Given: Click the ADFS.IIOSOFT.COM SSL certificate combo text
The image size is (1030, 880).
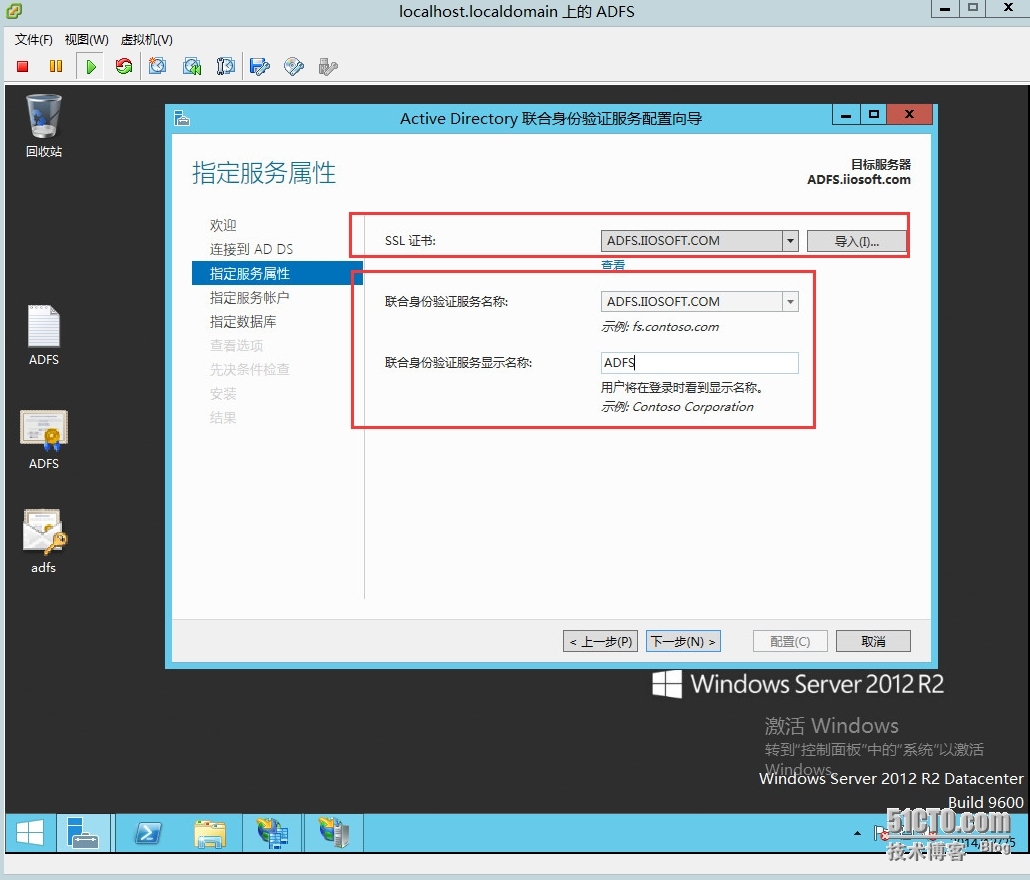Looking at the screenshot, I should pos(663,241).
